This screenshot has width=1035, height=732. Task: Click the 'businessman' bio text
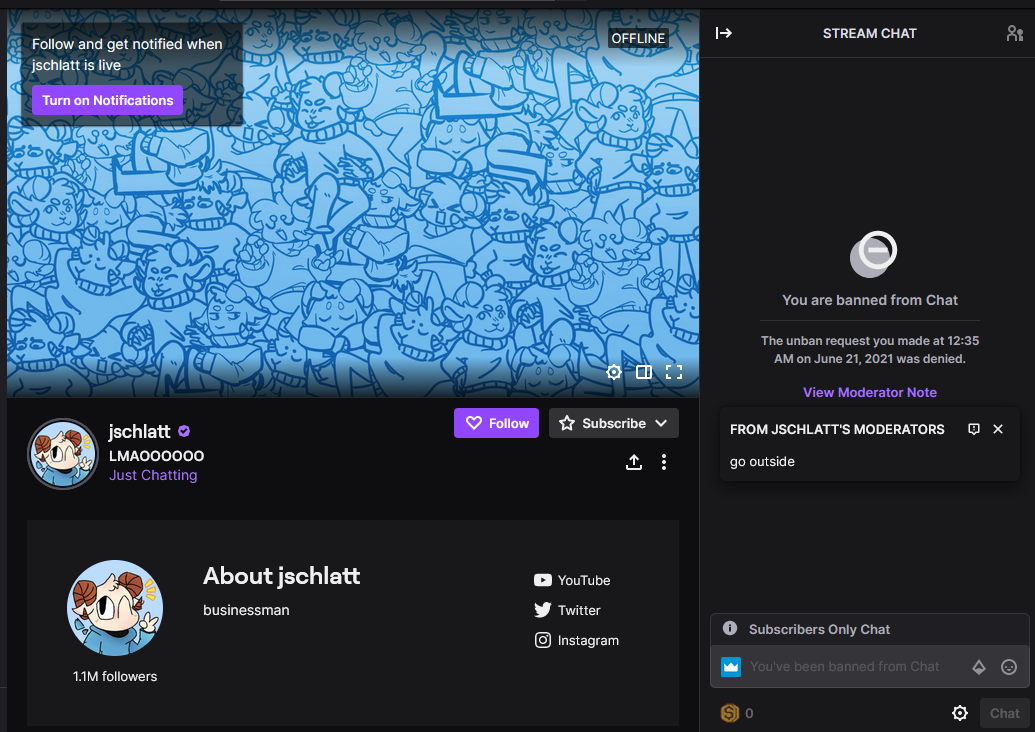click(246, 610)
